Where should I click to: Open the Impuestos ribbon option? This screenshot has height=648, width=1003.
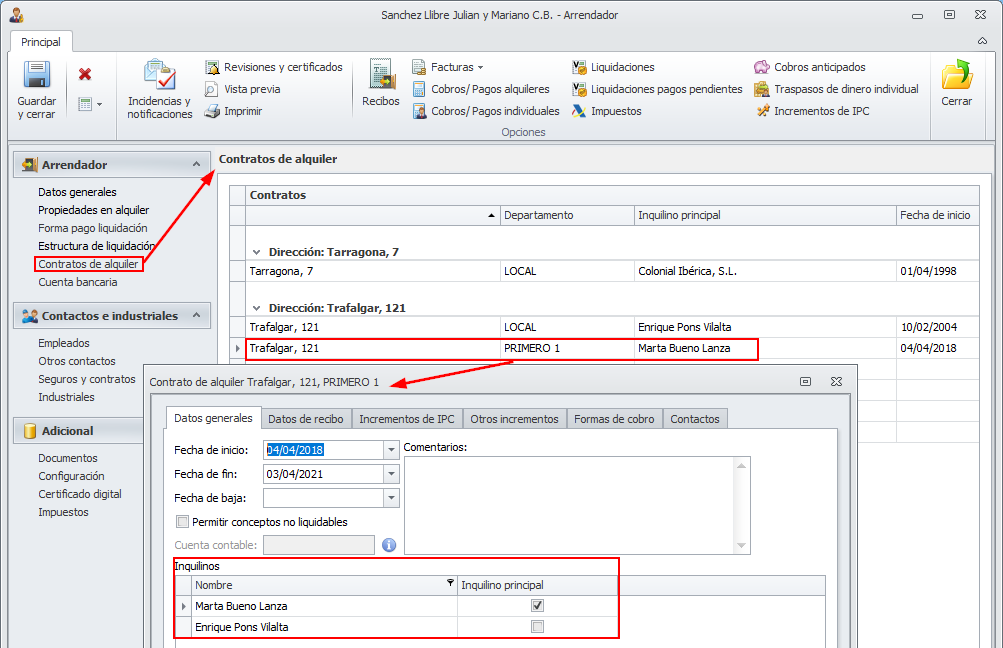point(607,111)
